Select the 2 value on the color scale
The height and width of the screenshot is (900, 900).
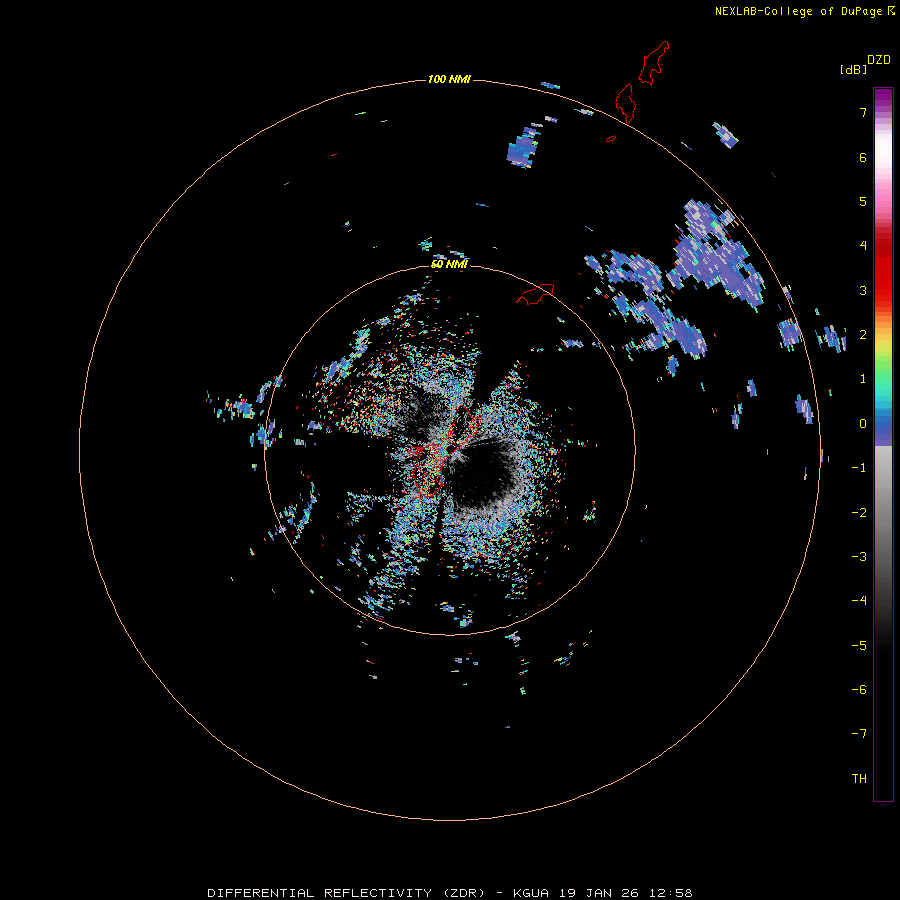click(x=863, y=335)
